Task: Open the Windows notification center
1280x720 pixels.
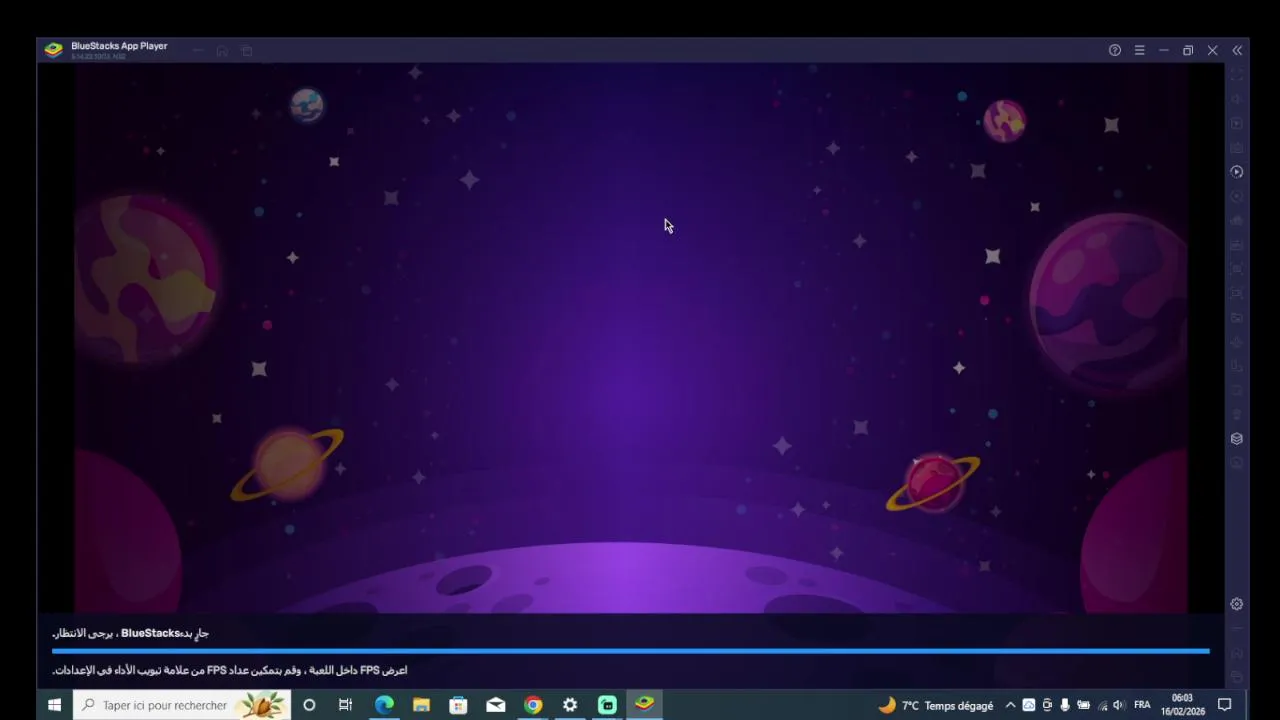Action: coord(1224,705)
